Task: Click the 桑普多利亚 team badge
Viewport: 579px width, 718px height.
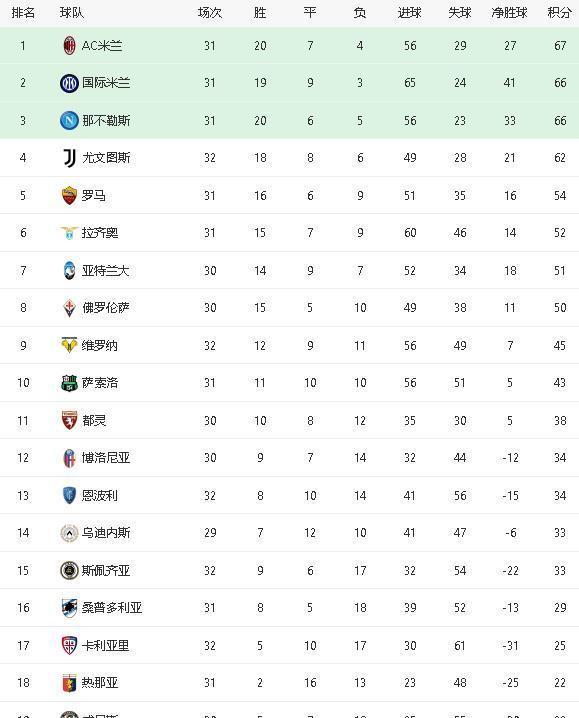Action: point(69,608)
